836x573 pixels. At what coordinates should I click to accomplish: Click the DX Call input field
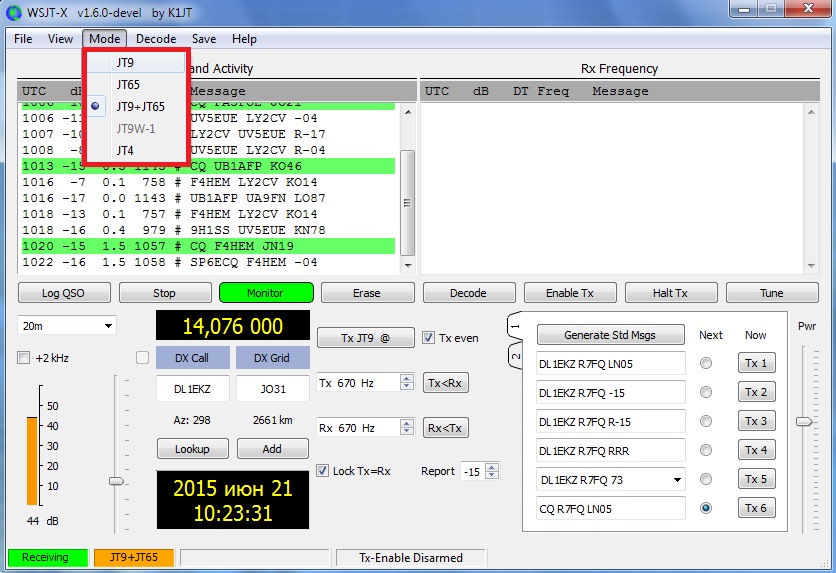(192, 389)
